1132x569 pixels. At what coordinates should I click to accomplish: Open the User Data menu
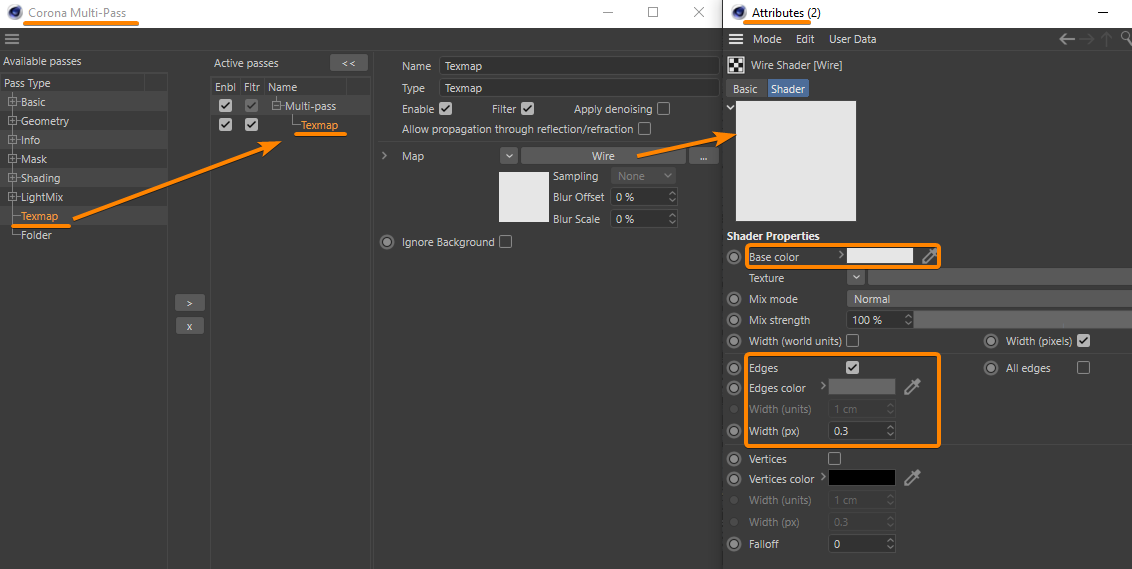coord(853,39)
